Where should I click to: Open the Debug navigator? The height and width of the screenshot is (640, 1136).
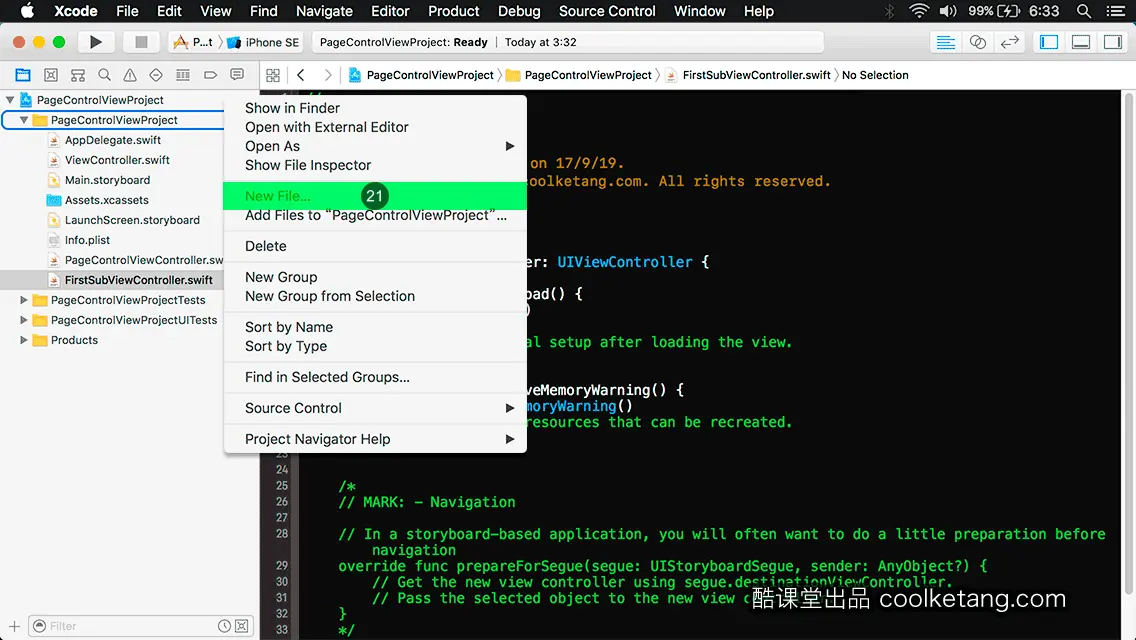point(183,75)
